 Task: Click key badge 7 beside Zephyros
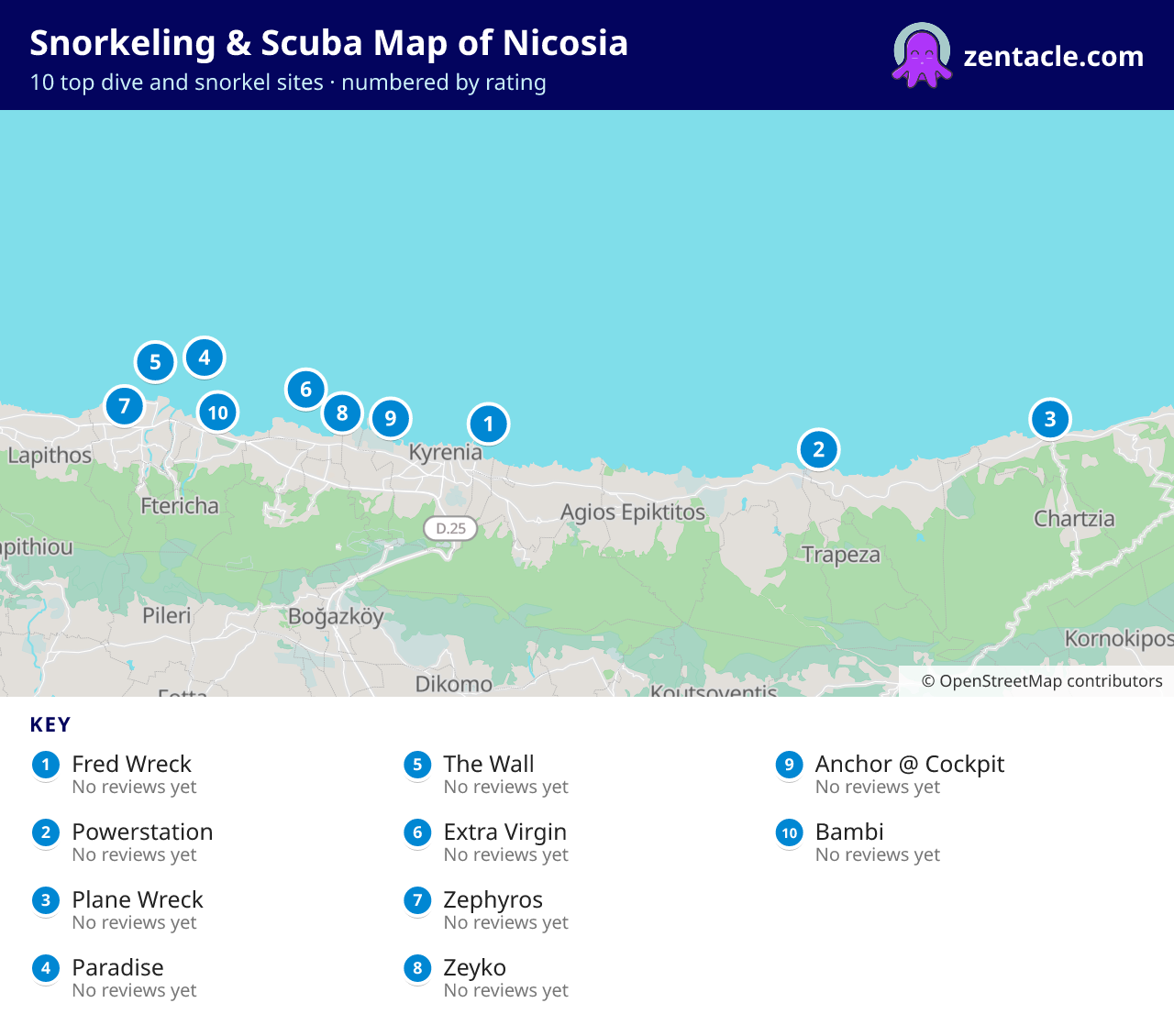coord(417,900)
